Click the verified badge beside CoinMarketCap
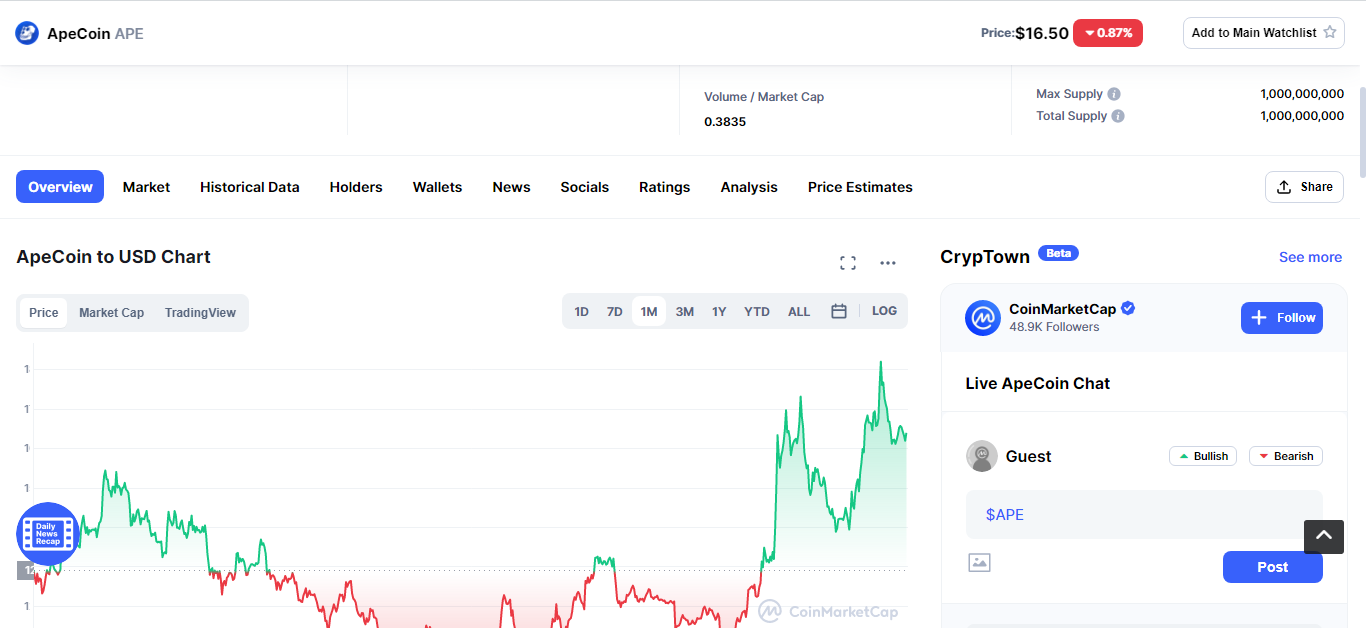 pyautogui.click(x=1128, y=309)
